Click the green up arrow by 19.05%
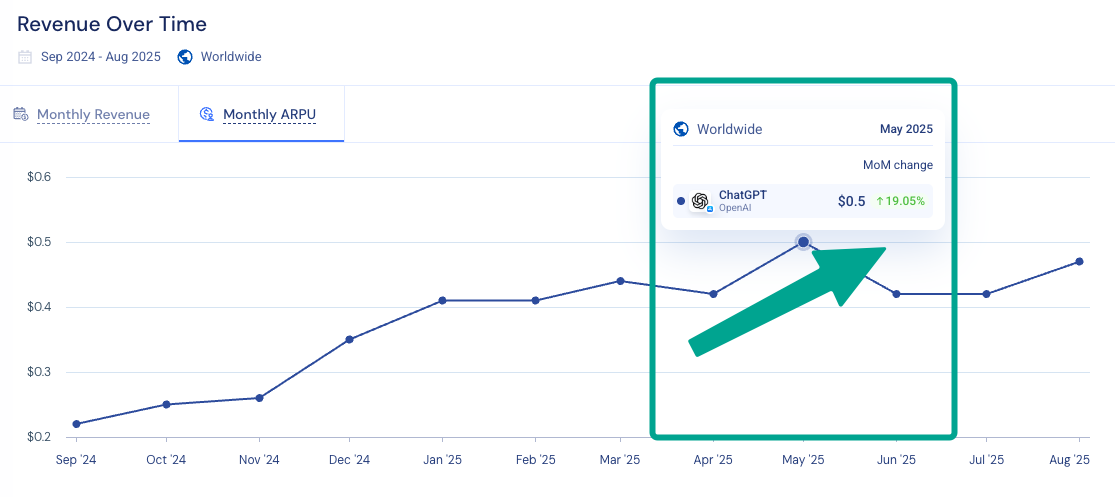The image size is (1115, 497). 880,201
